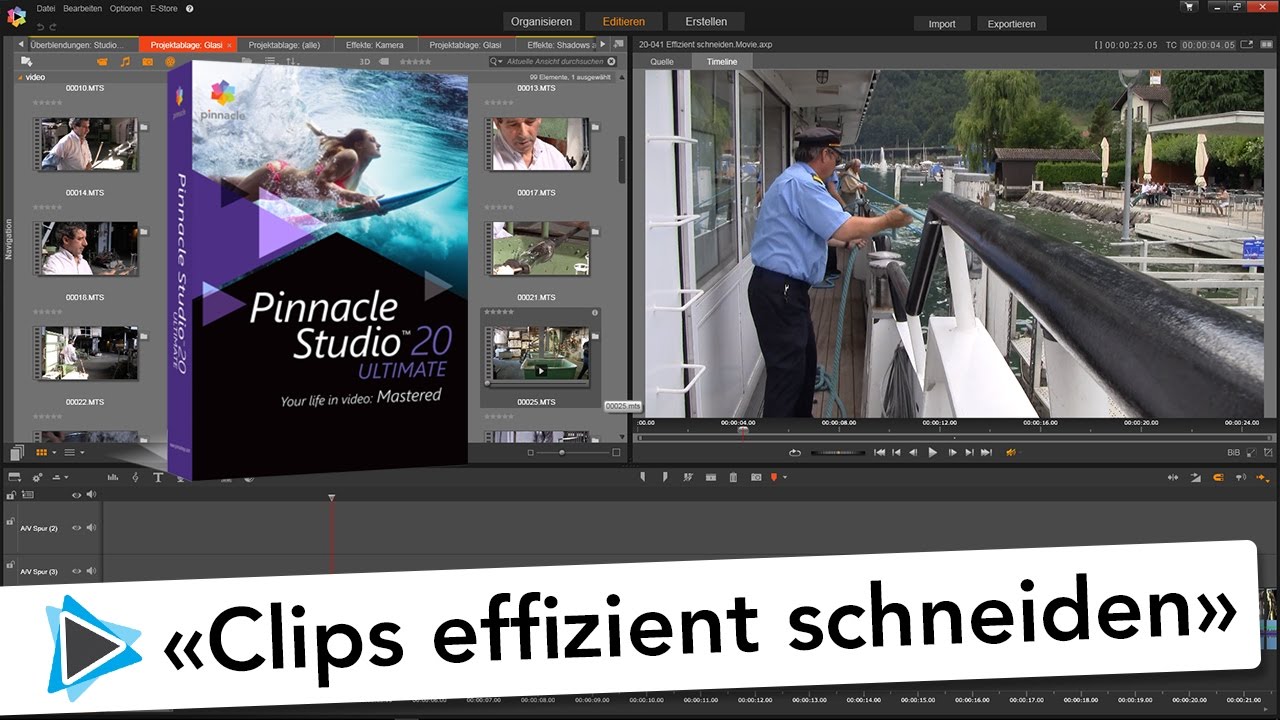
Task: Collapse the video group
Action: coord(19,77)
